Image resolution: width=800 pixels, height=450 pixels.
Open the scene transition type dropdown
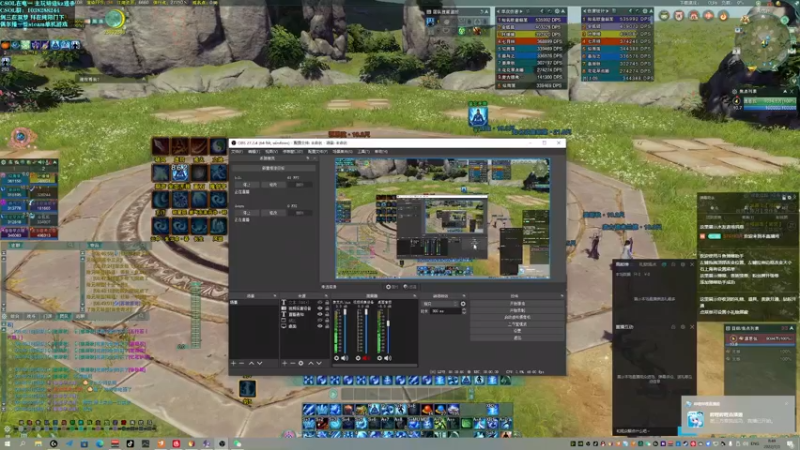(x=440, y=304)
